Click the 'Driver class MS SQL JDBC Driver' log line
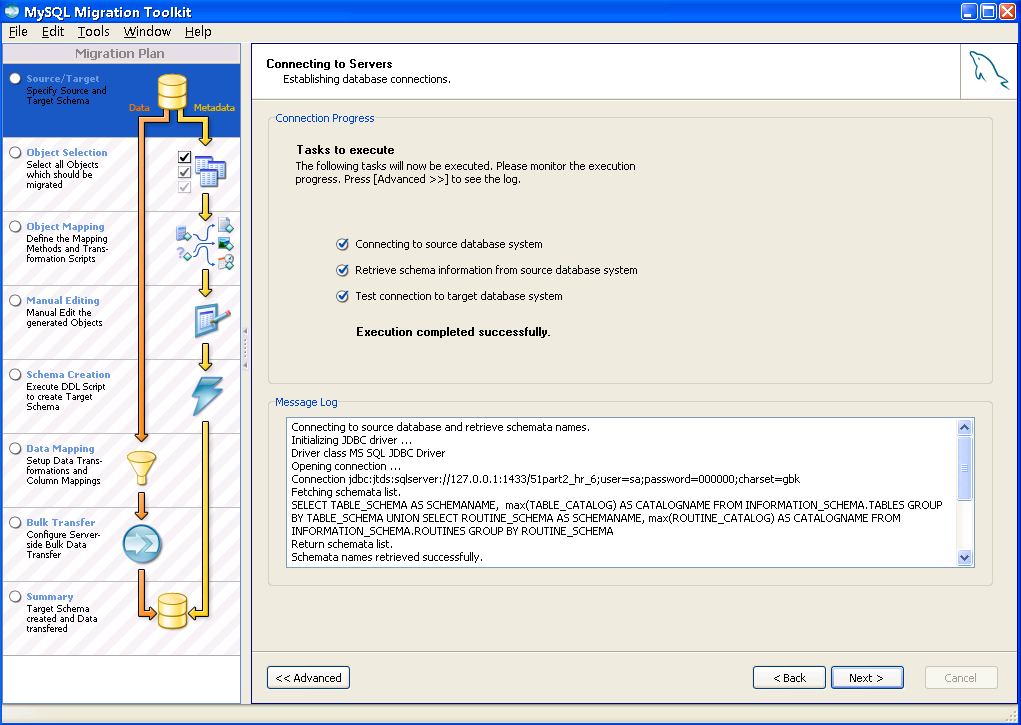The width and height of the screenshot is (1021, 725). point(368,453)
